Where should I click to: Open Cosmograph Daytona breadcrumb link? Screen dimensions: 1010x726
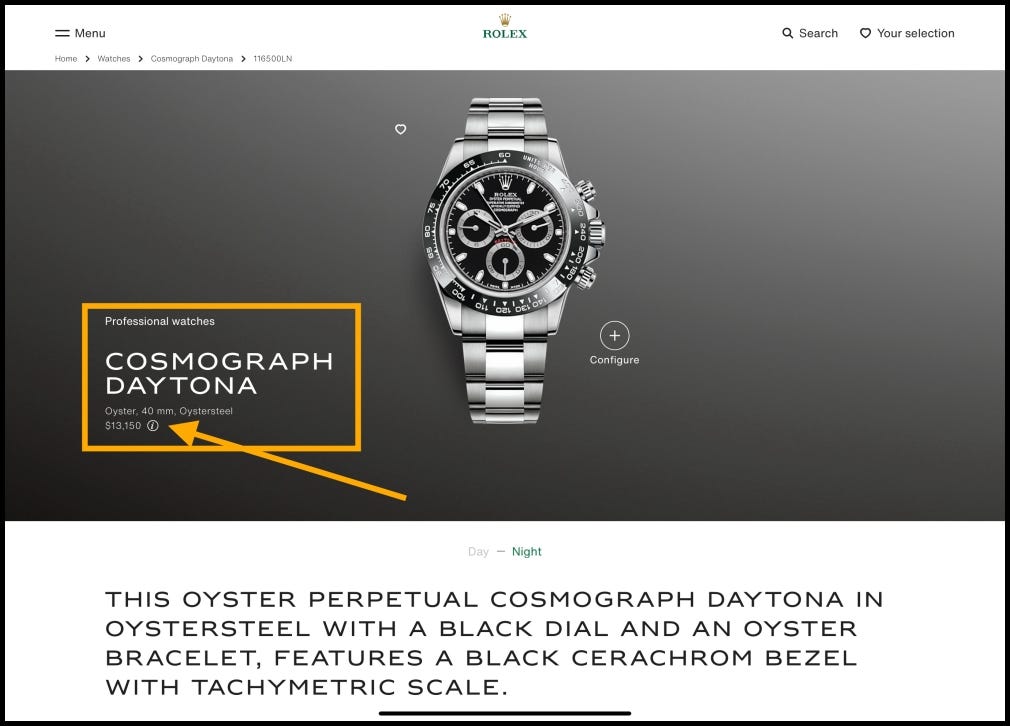coord(192,59)
